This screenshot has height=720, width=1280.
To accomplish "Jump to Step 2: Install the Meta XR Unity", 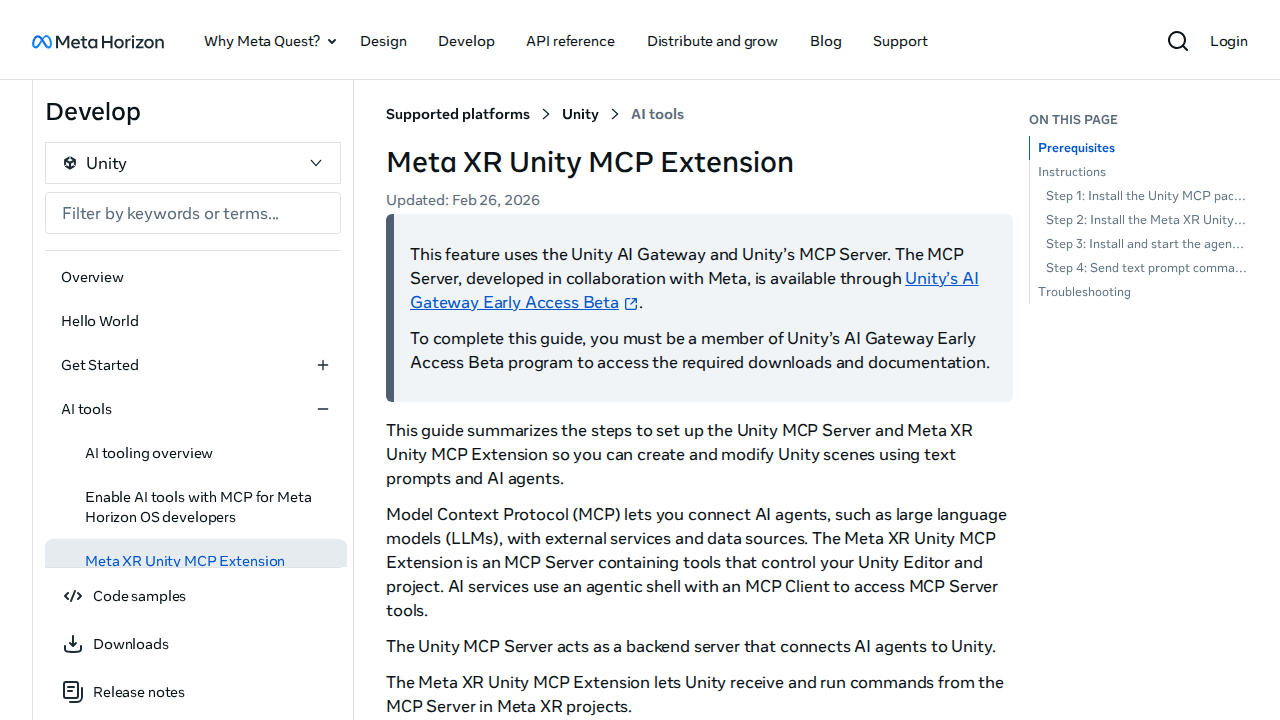I will (1146, 220).
